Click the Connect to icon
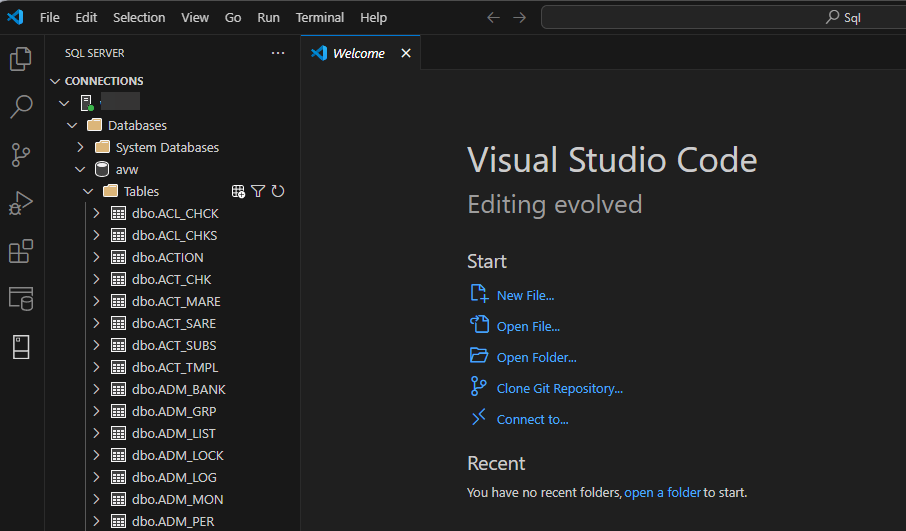The image size is (906, 531). 478,417
